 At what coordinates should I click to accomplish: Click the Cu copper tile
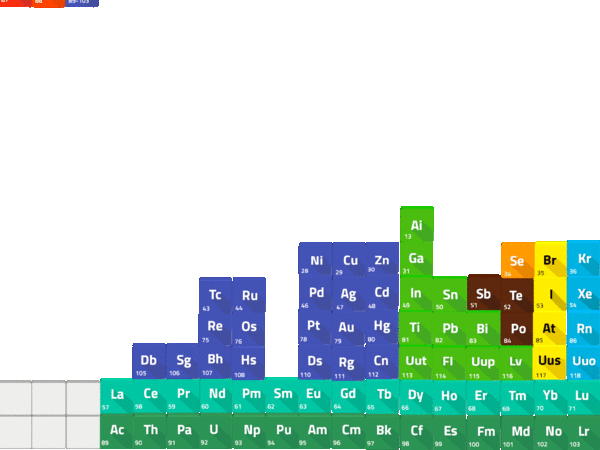(349, 259)
